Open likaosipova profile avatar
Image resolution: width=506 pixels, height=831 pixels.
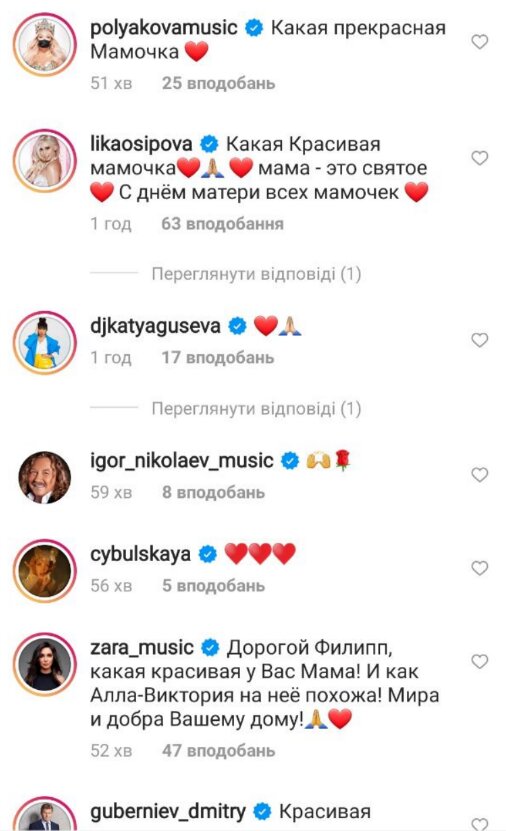point(45,161)
